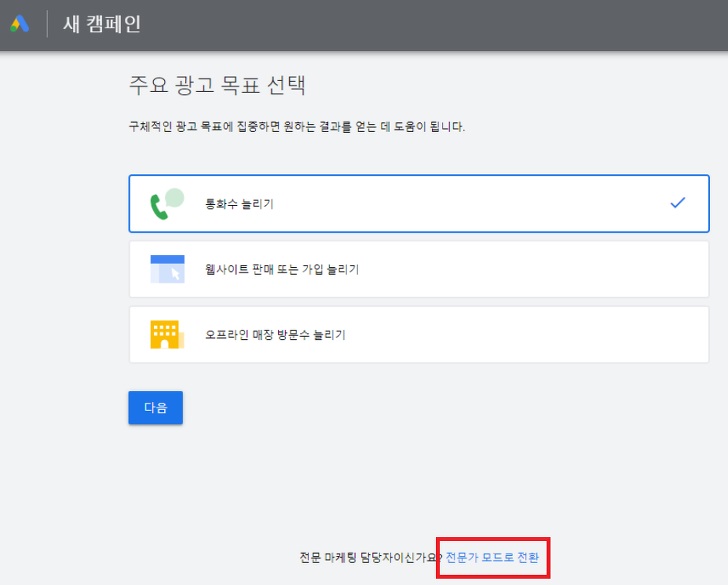The width and height of the screenshot is (728, 585).
Task: Select the 통화수 늘리기 goal card
Action: [x=419, y=204]
